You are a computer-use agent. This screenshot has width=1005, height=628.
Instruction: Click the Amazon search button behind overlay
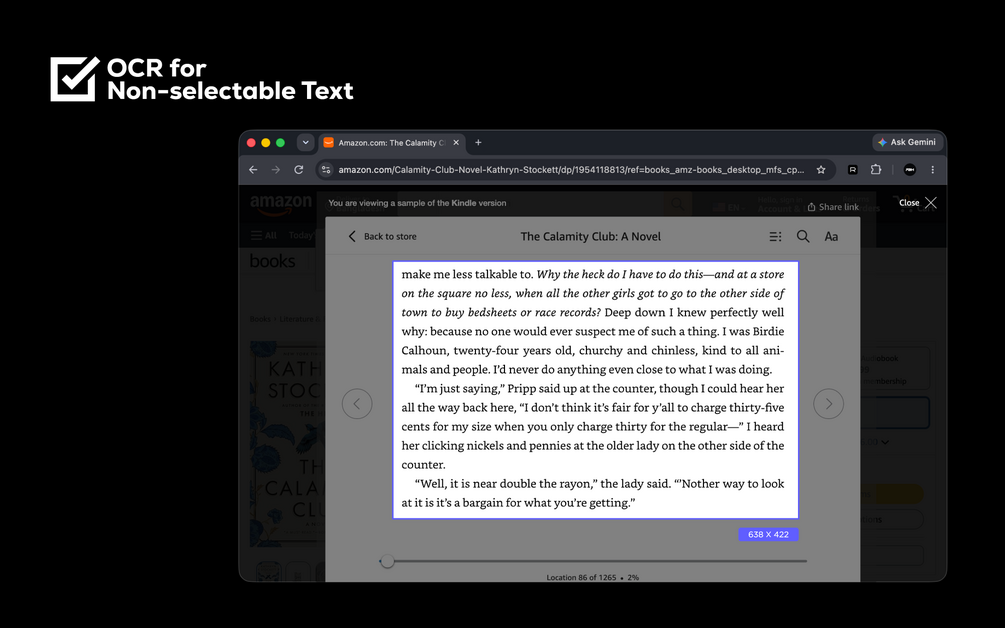coord(677,205)
